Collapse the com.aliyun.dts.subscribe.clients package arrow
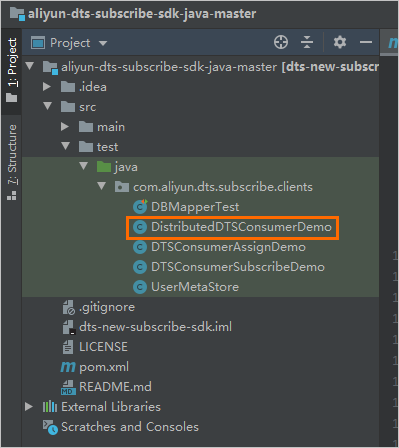 point(101,186)
